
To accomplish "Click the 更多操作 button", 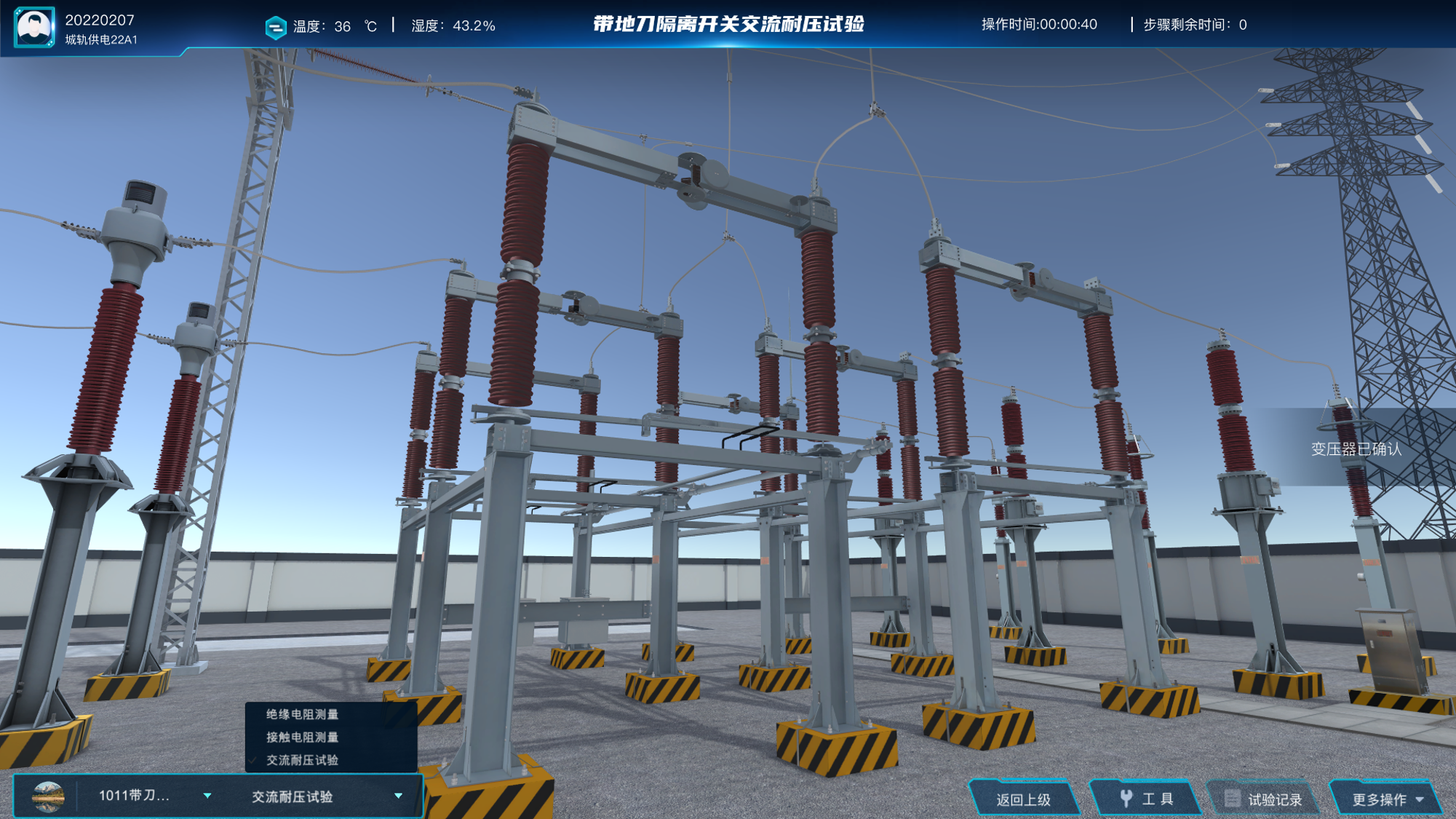I will pos(1386,799).
